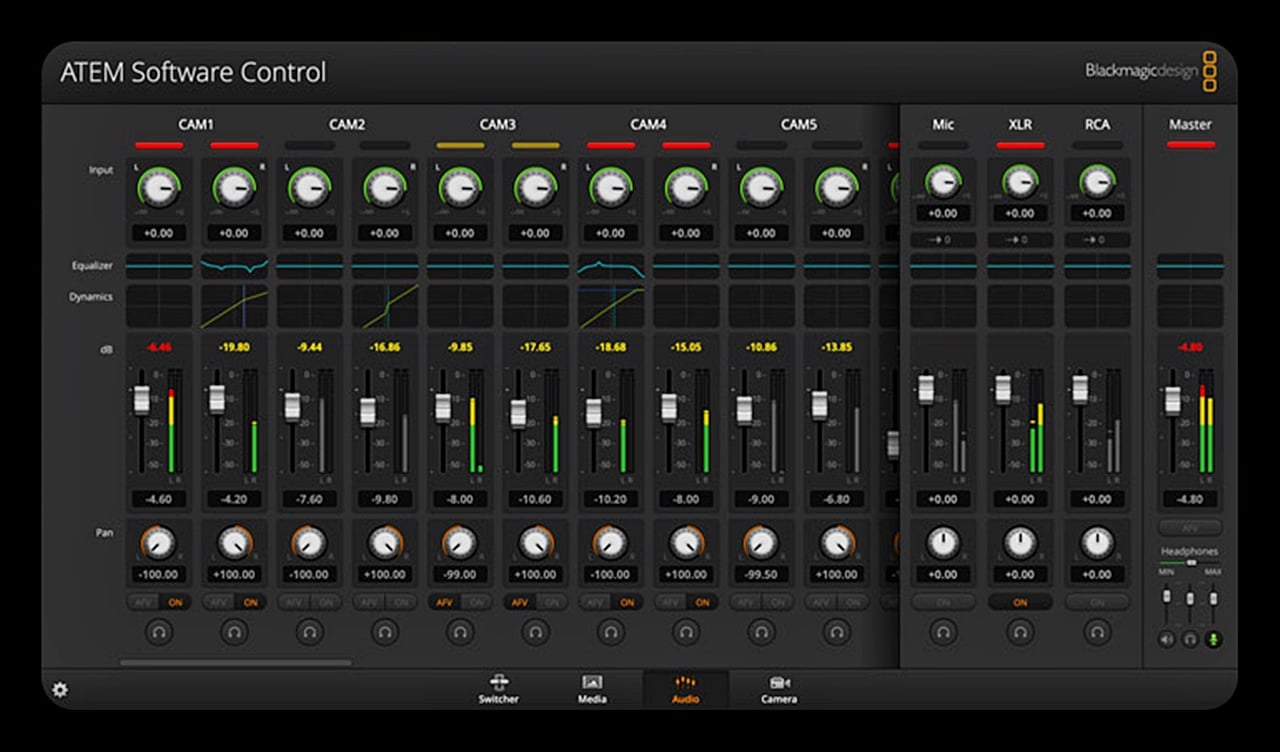Screen dimensions: 1280x752
Task: Click the Headphones MIN to MAX slider
Action: click(x=1190, y=563)
